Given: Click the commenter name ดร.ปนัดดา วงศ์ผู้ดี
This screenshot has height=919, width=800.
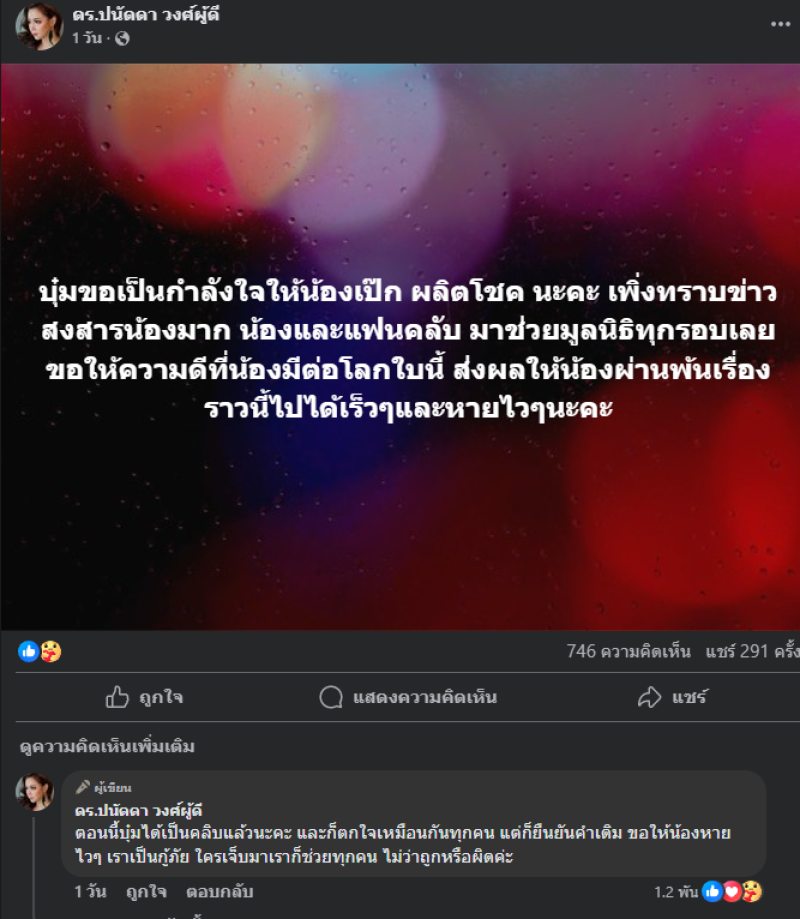Looking at the screenshot, I should [138, 811].
